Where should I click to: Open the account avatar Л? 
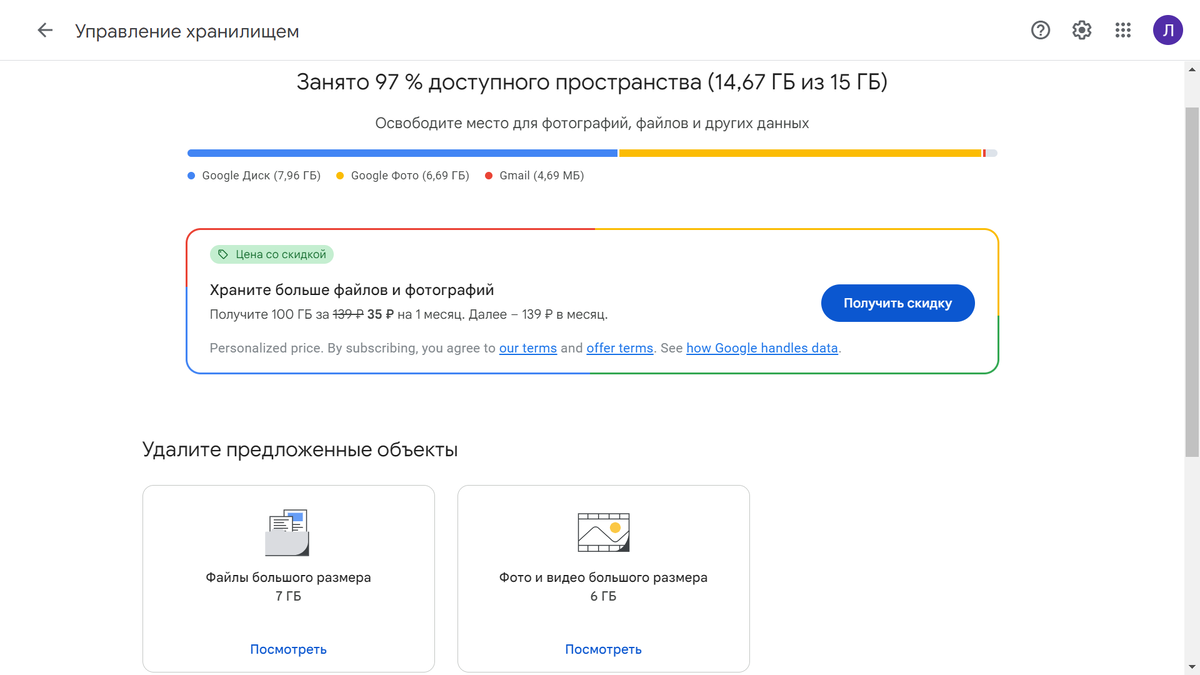[1167, 30]
